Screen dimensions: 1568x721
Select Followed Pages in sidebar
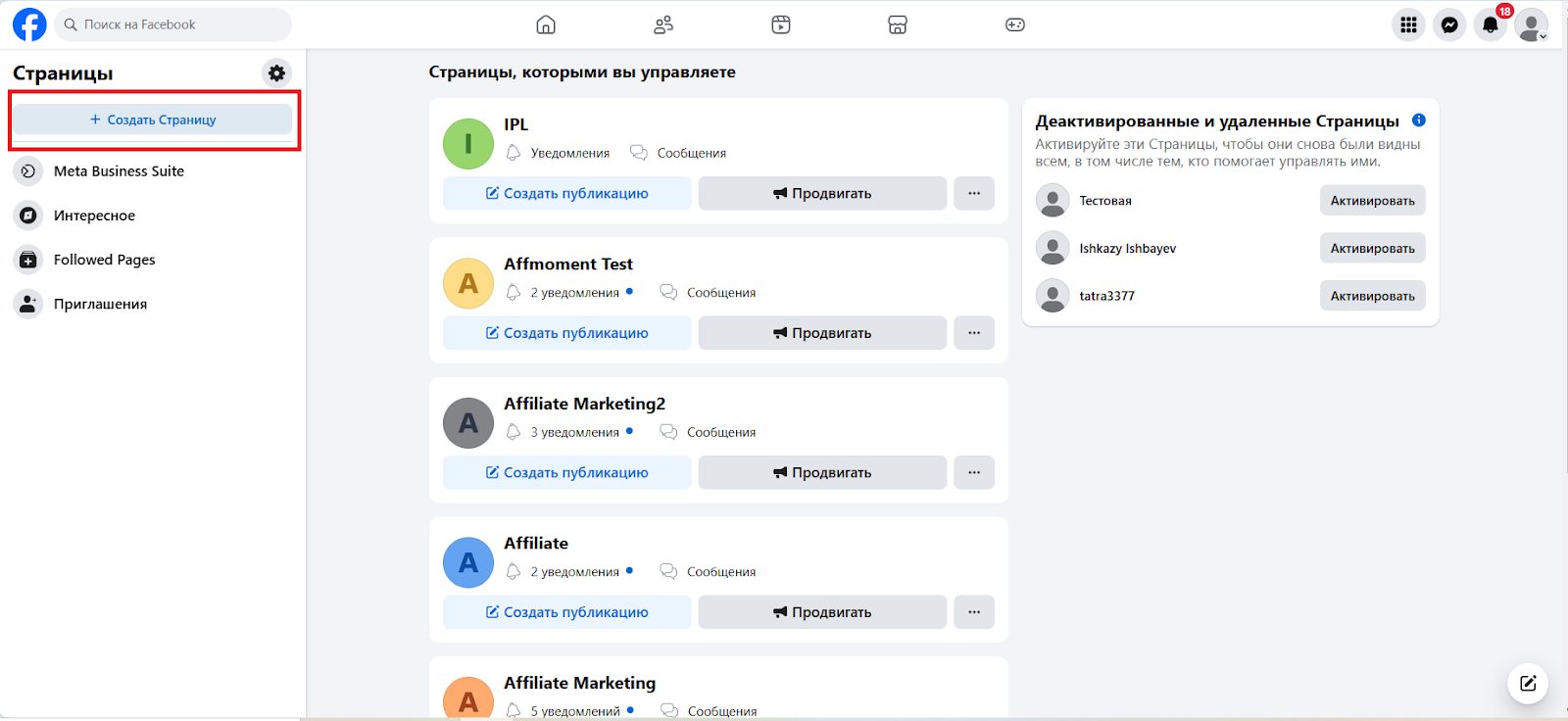click(x=104, y=260)
